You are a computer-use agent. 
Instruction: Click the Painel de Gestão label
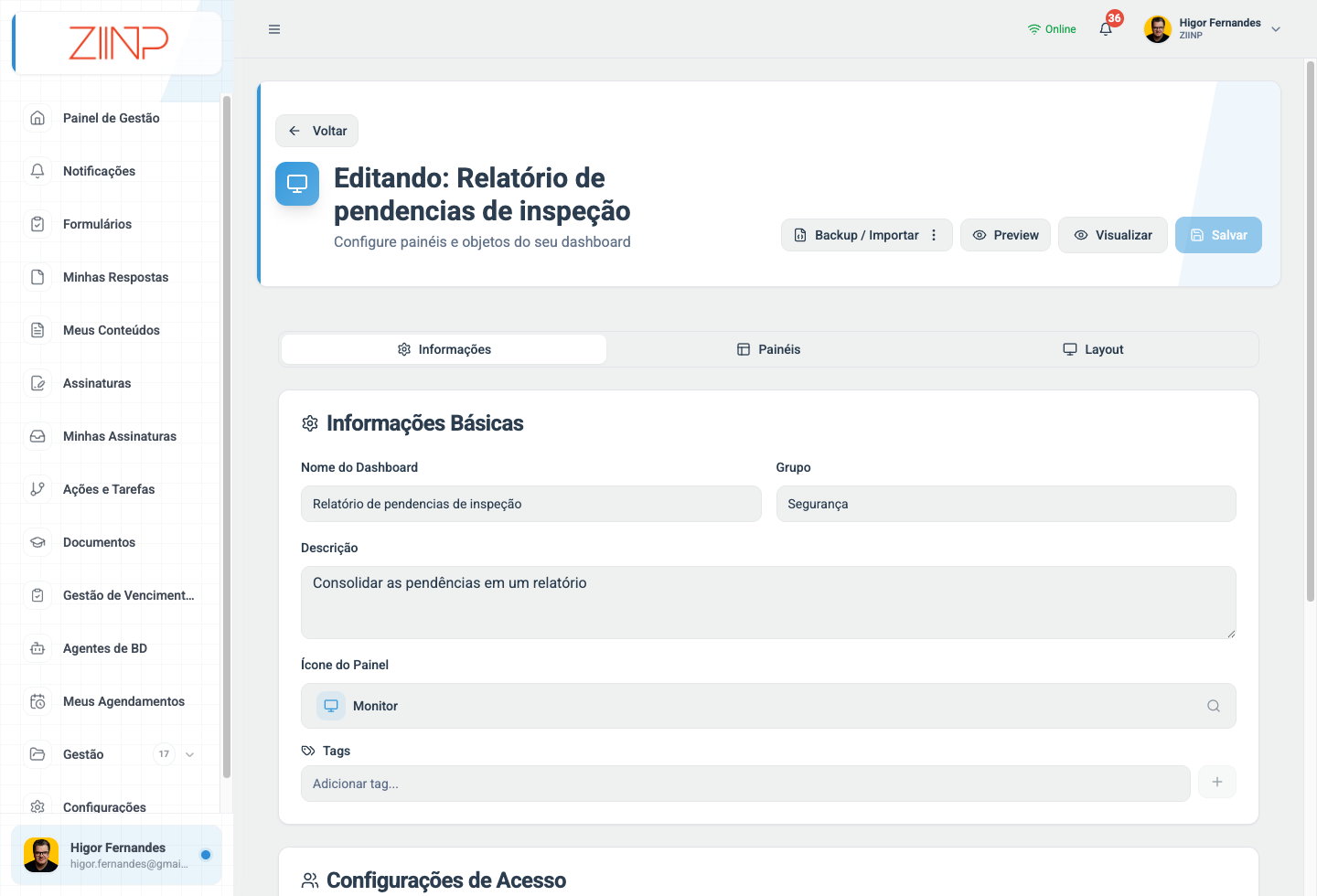(112, 118)
